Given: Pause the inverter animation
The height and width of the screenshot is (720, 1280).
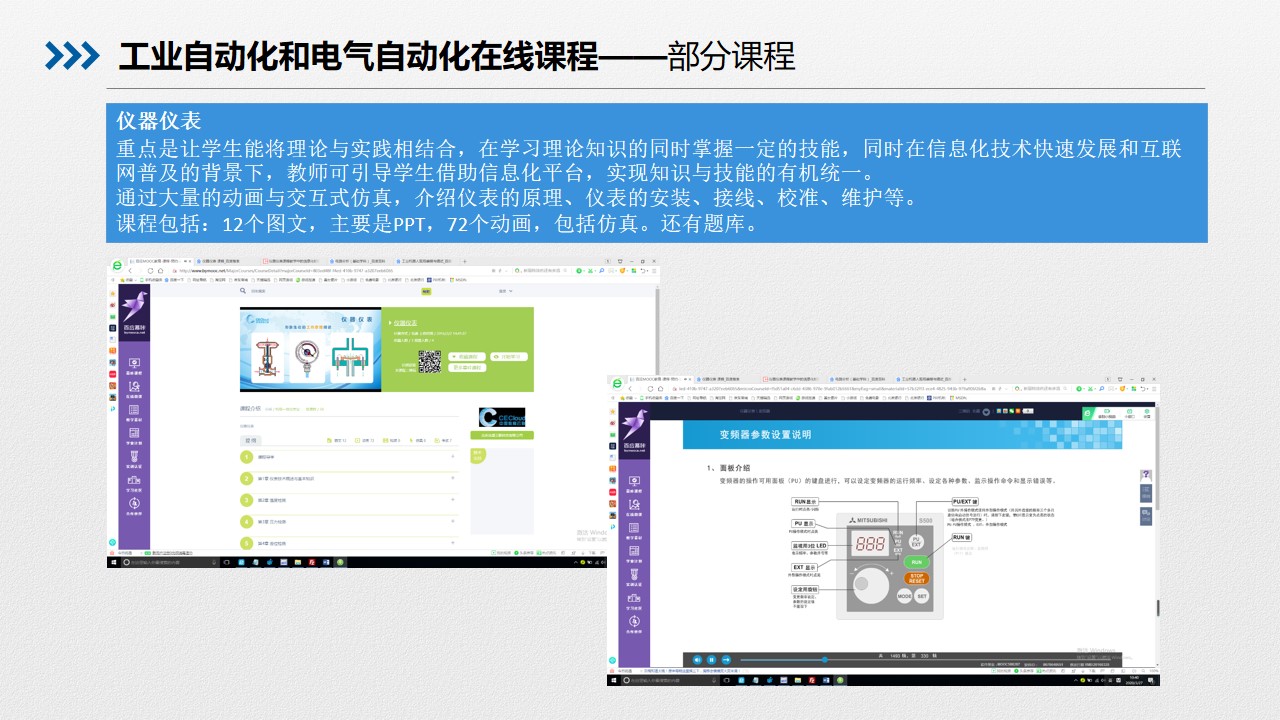Looking at the screenshot, I should tap(711, 660).
